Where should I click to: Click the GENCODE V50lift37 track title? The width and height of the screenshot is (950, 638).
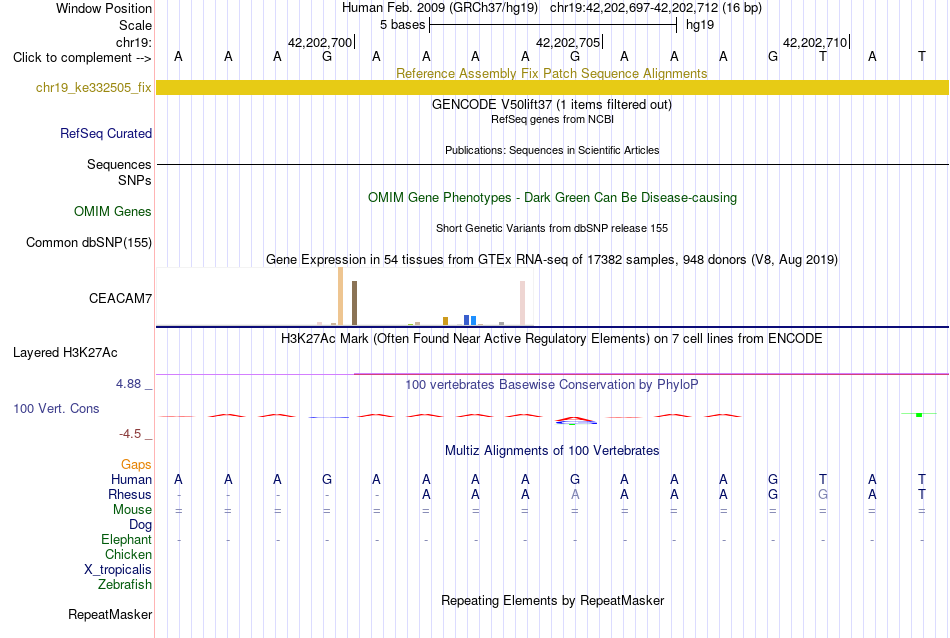pyautogui.click(x=551, y=104)
